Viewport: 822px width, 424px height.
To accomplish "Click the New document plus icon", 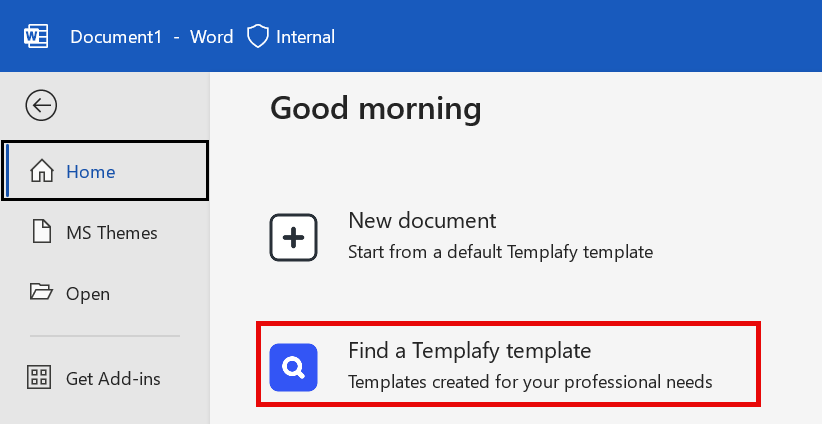I will click(294, 237).
